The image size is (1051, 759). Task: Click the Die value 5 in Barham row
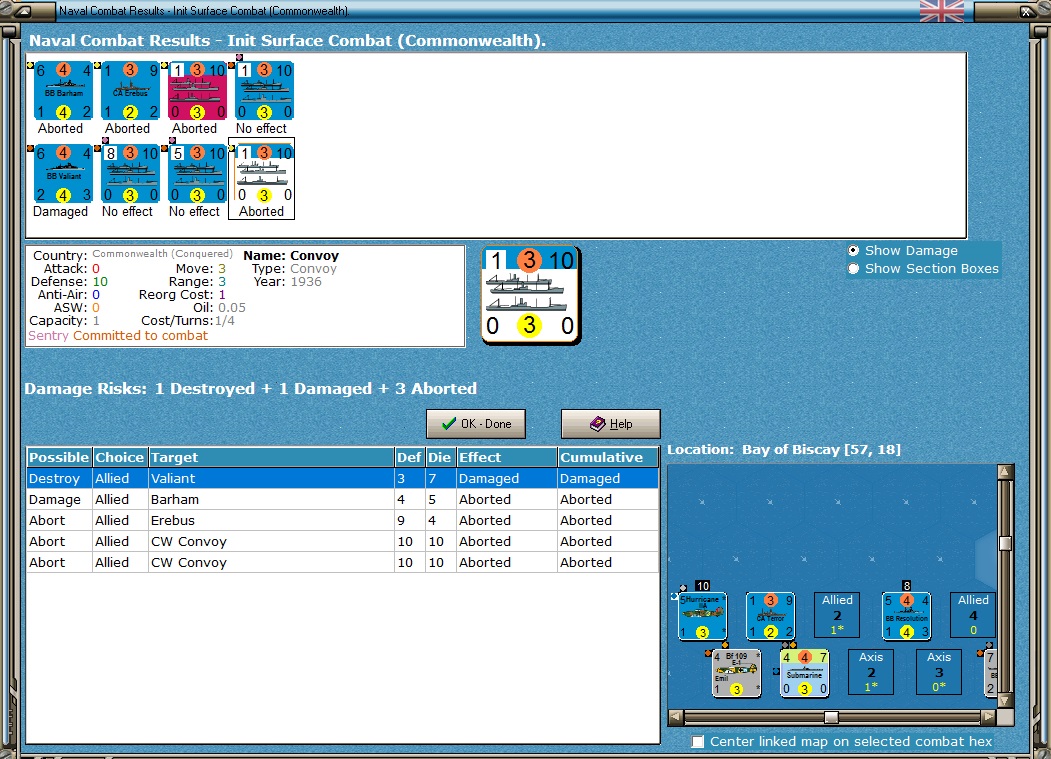coord(440,500)
